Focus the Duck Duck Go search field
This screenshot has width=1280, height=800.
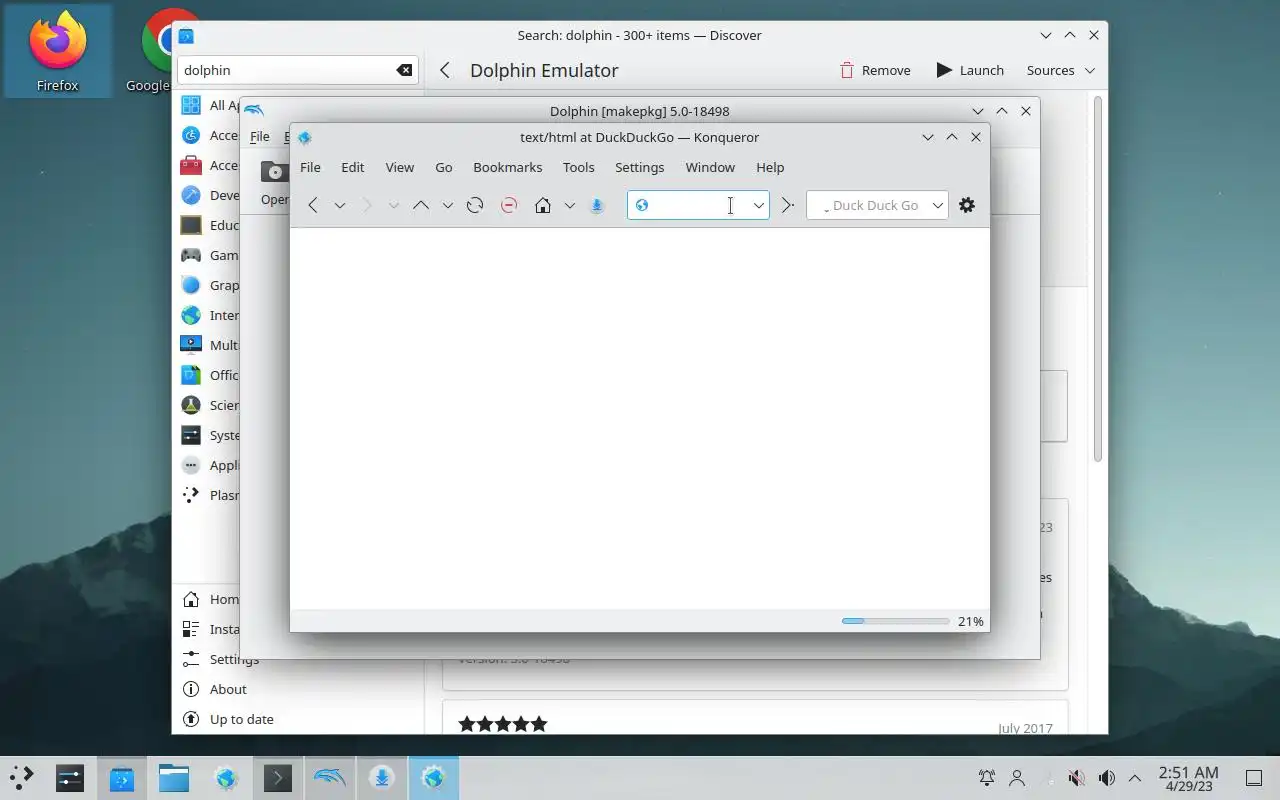(x=877, y=205)
